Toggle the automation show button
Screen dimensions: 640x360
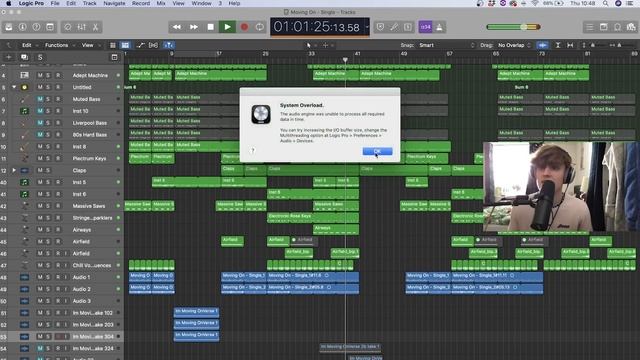(140, 45)
